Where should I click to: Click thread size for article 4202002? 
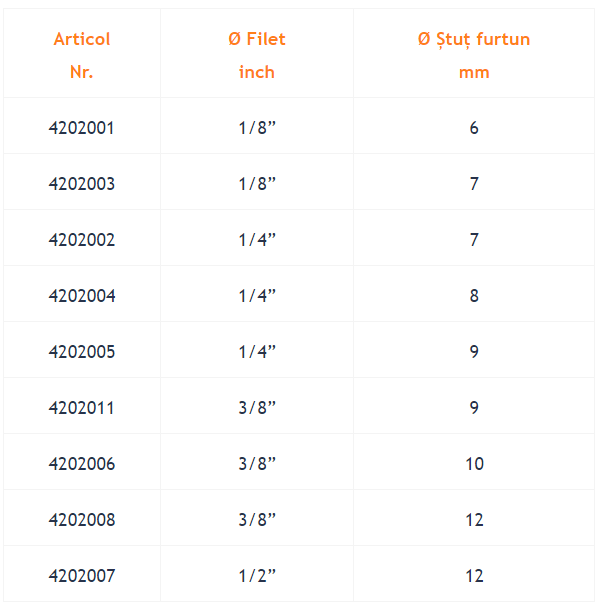[x=257, y=240]
